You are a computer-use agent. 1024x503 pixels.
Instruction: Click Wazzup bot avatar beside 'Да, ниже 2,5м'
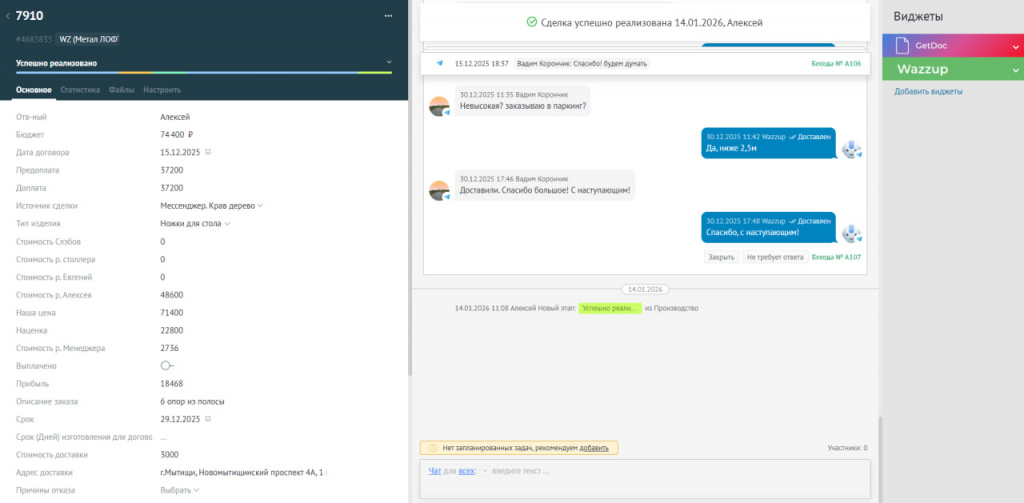point(851,148)
